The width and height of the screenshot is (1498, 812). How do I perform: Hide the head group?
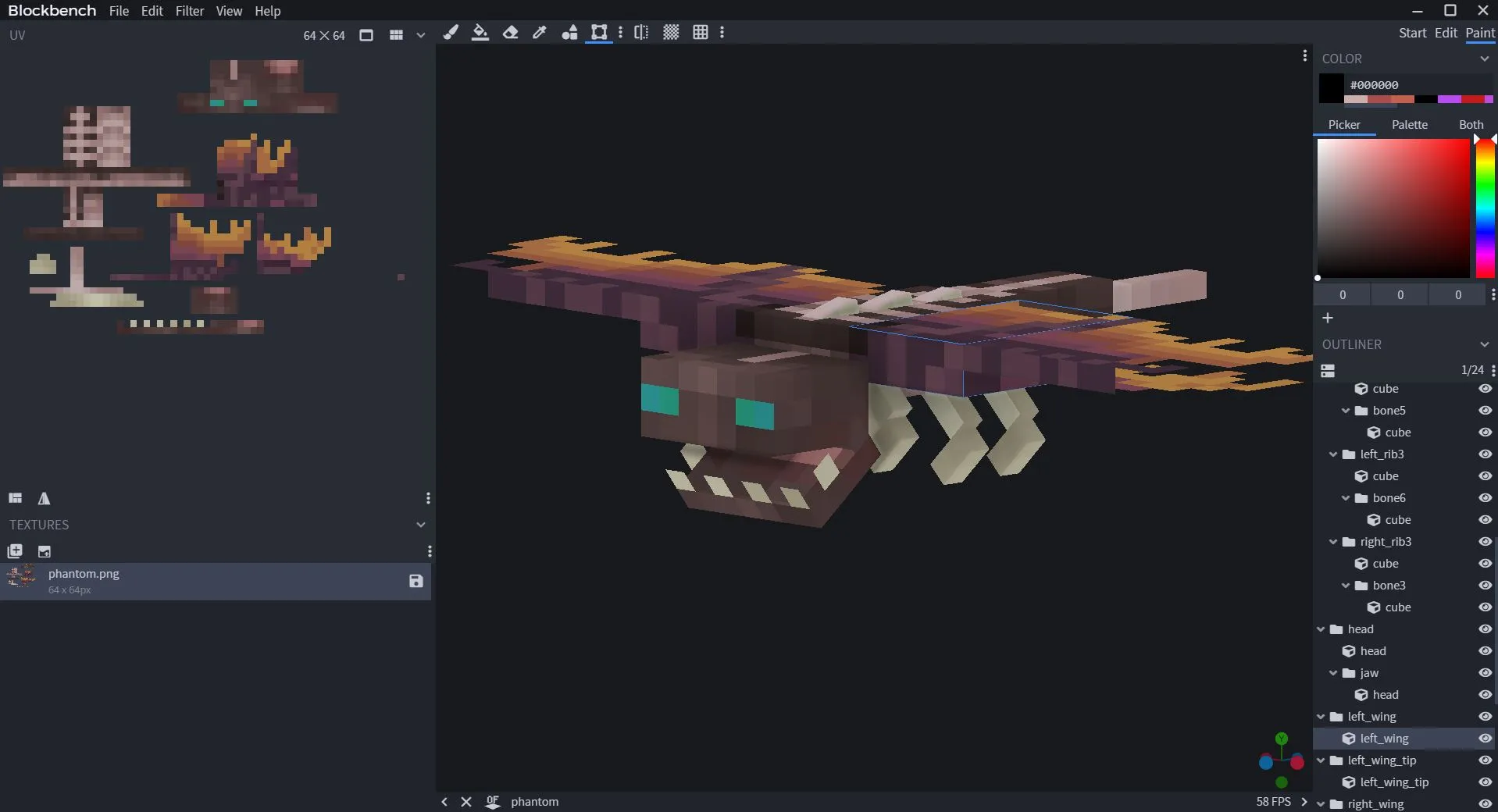(x=1485, y=629)
